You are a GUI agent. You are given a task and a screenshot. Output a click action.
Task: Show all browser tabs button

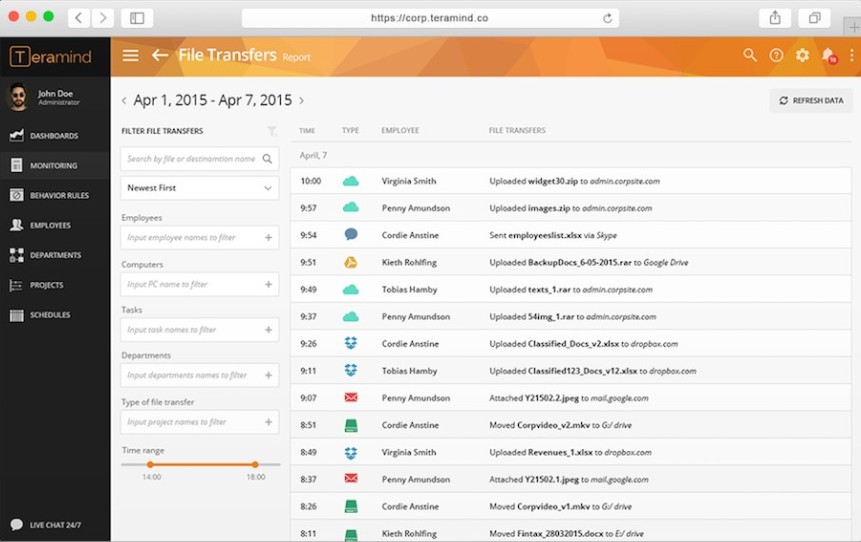815,18
